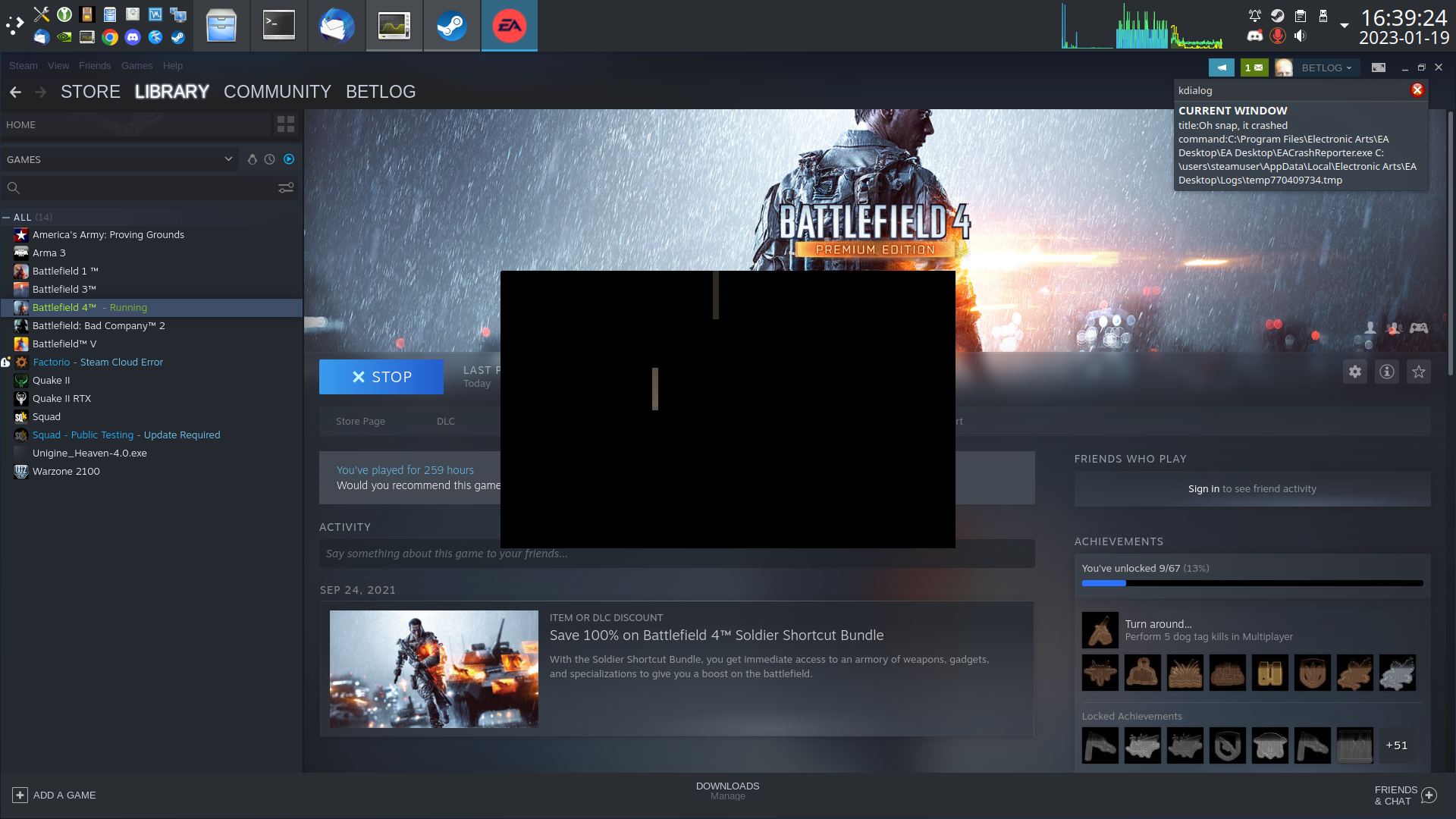The width and height of the screenshot is (1456, 819).
Task: Show hidden system tray icons arrow
Action: pos(1345,25)
